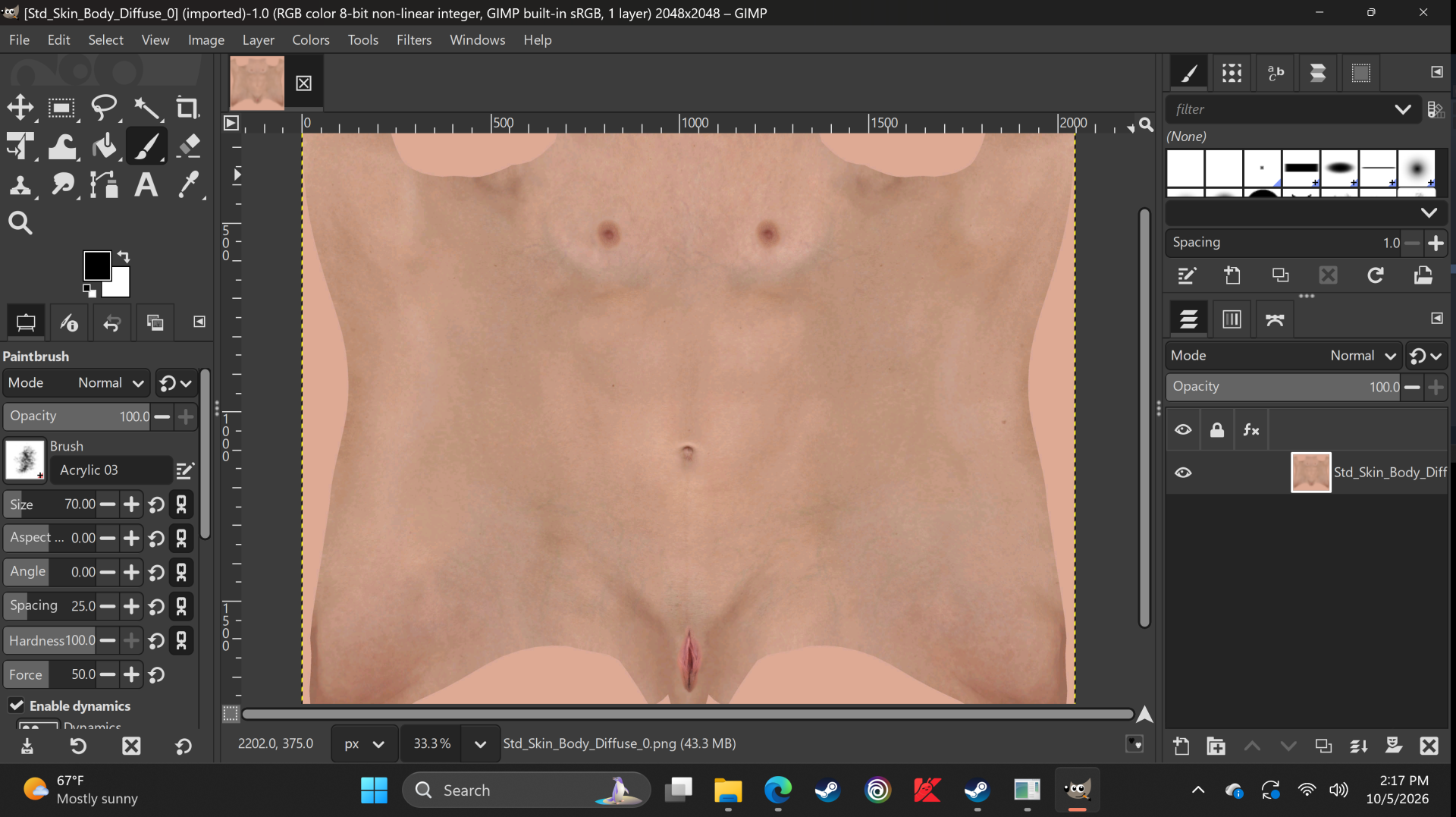The image size is (1456, 817).
Task: Select the Eraser tool
Action: point(187,146)
